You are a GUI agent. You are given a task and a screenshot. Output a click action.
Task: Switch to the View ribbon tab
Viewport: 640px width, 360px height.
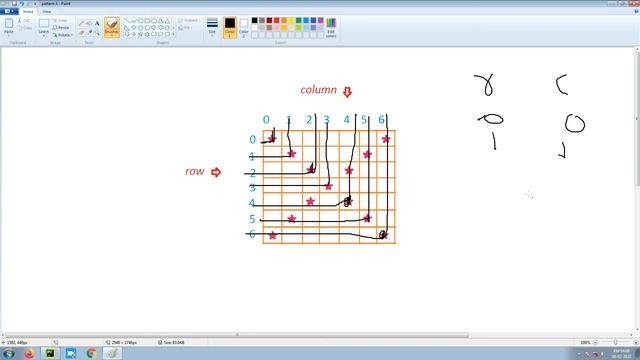[x=47, y=11]
